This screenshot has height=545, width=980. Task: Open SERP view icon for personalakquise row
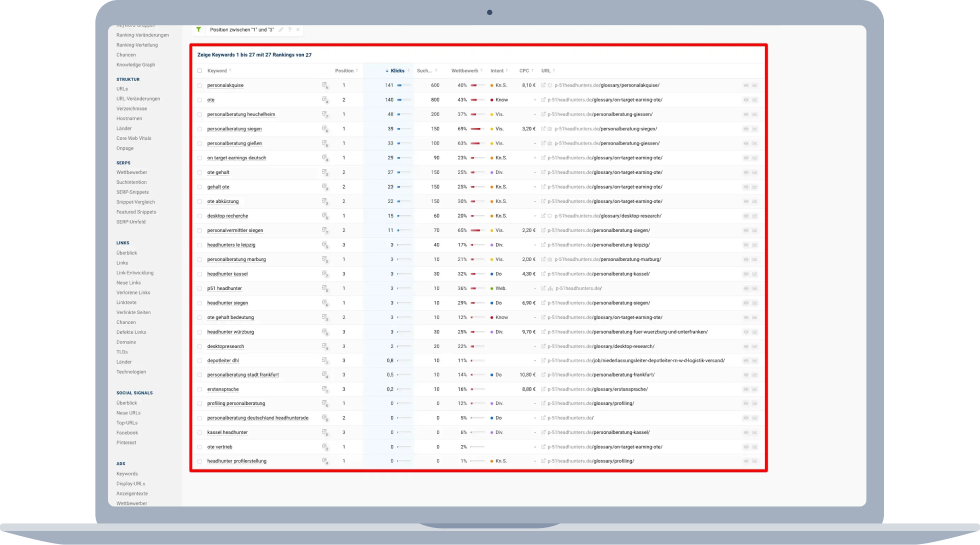325,86
